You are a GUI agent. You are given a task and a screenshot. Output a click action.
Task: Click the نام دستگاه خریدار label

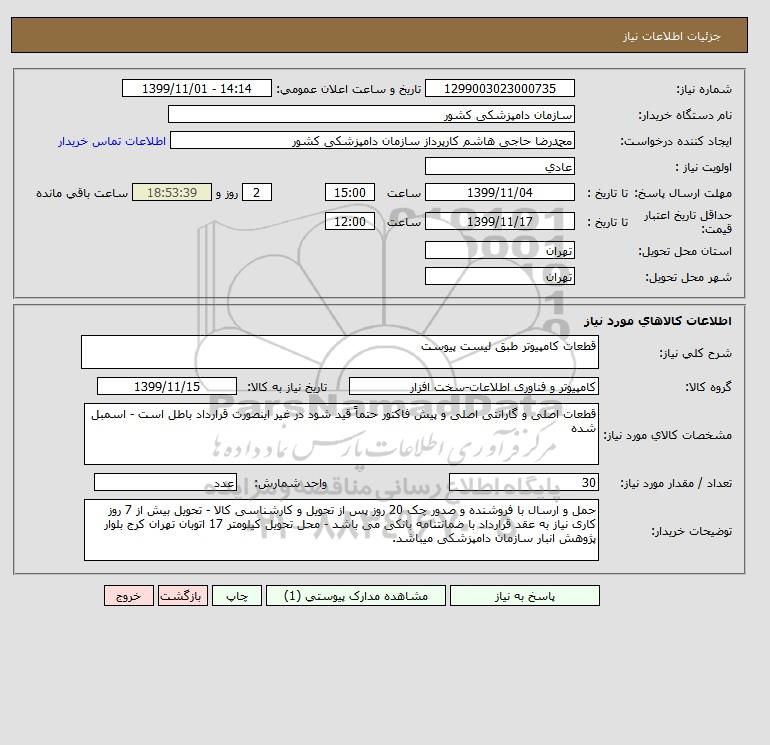coord(685,115)
